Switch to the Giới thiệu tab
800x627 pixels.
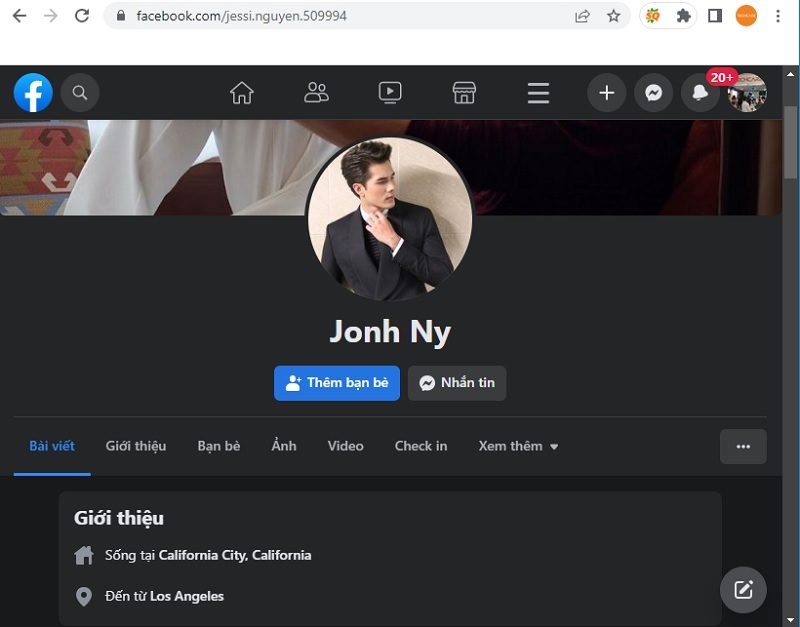click(x=136, y=446)
